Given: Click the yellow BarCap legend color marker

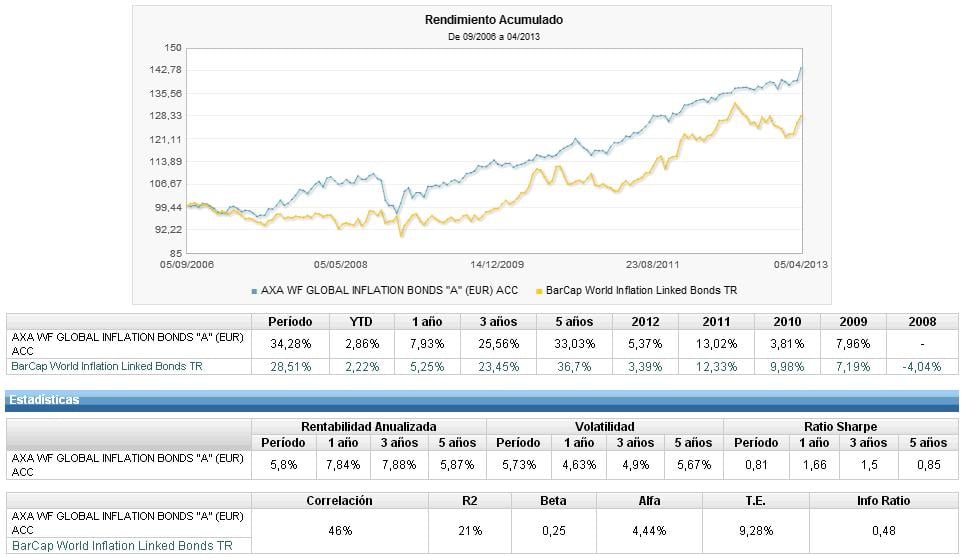Looking at the screenshot, I should pos(539,291).
